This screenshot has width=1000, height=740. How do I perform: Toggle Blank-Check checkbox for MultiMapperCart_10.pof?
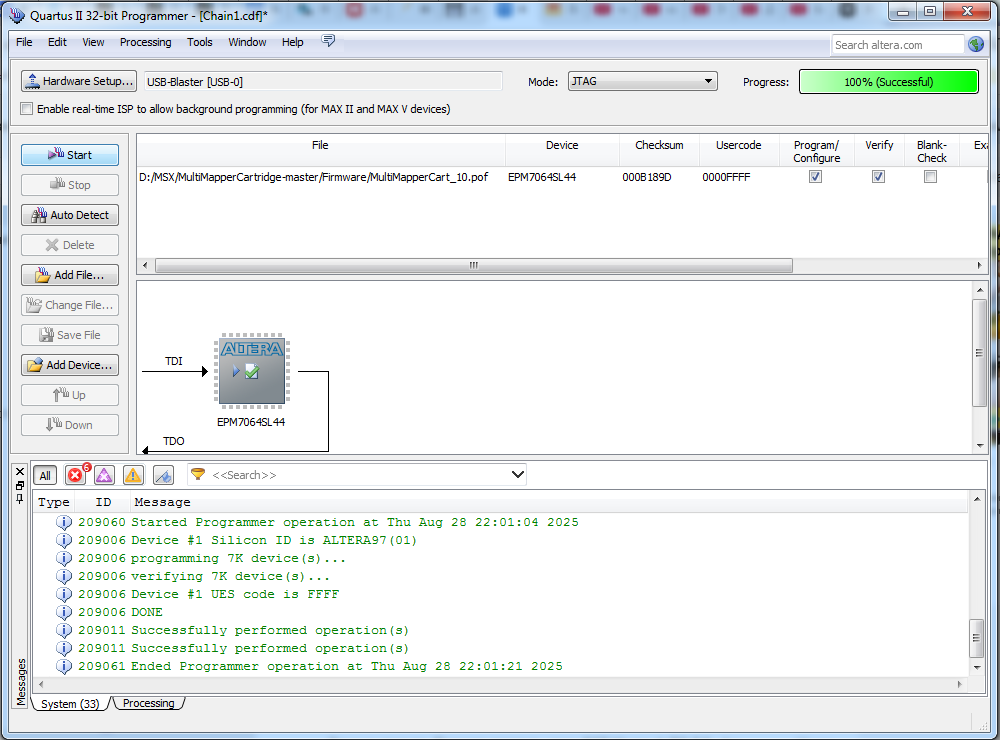click(x=930, y=177)
